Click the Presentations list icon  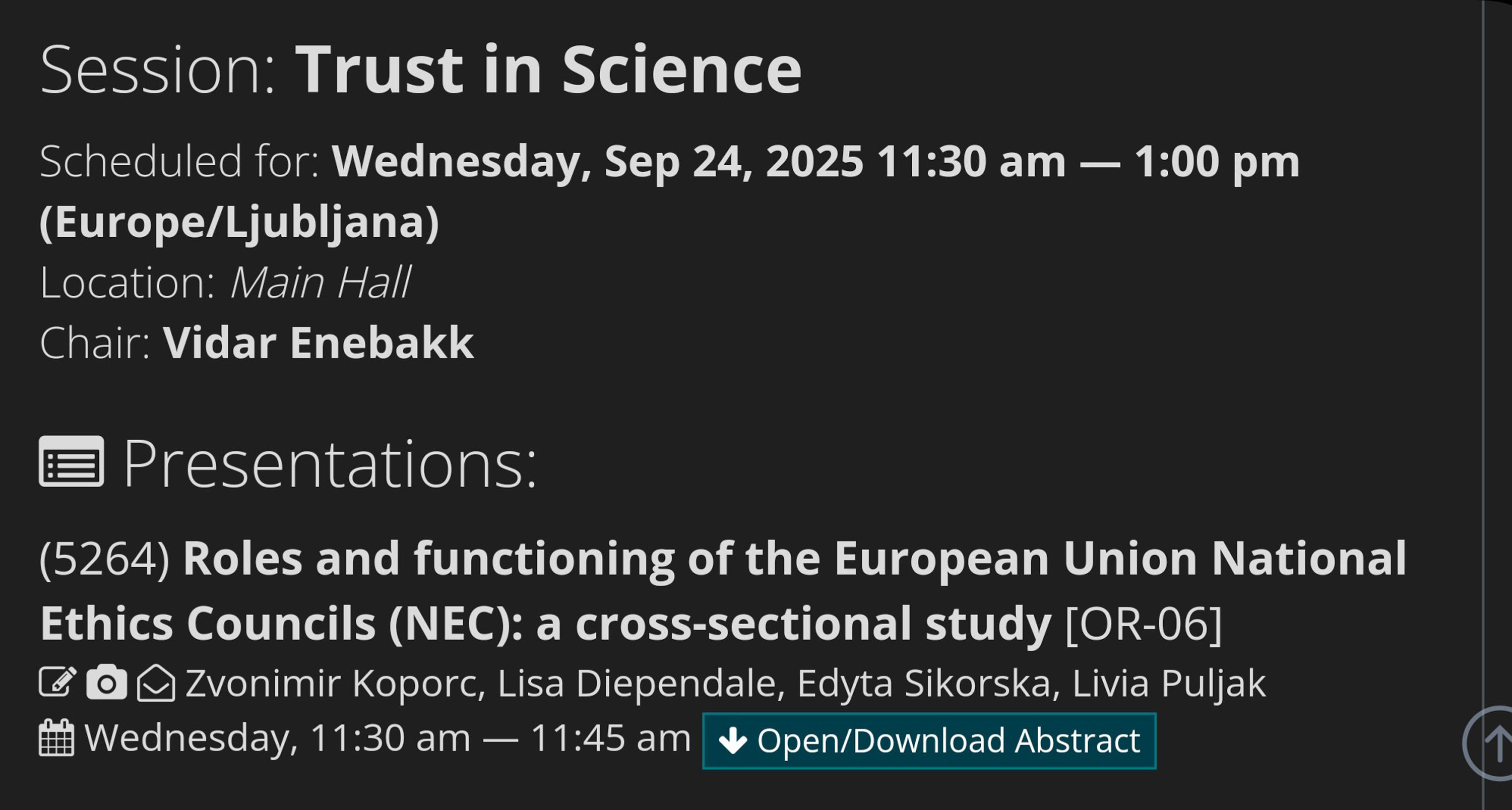tap(72, 461)
